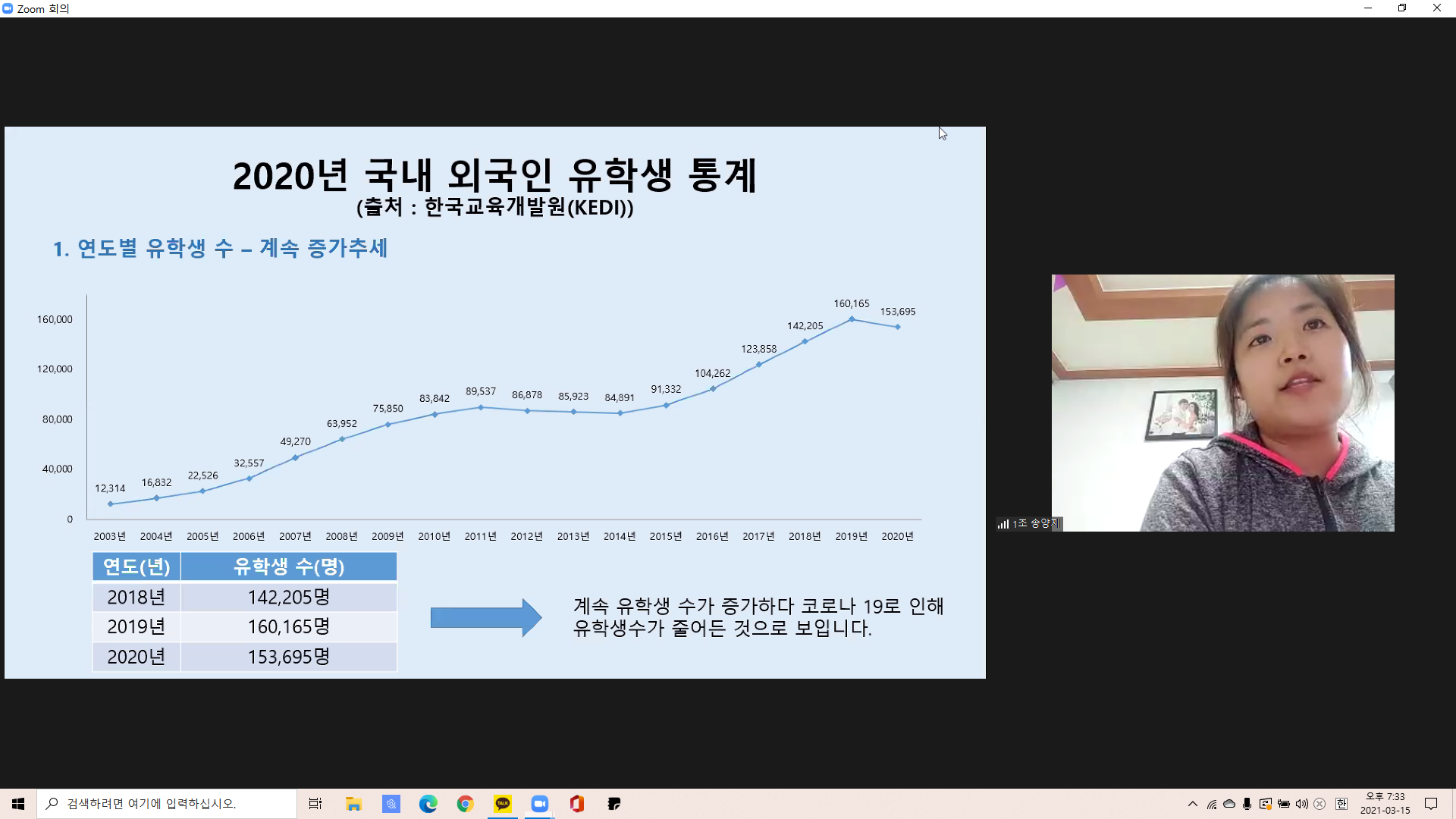Open the OneDrive cloud tray icon
The width and height of the screenshot is (1456, 819).
coord(1229,804)
